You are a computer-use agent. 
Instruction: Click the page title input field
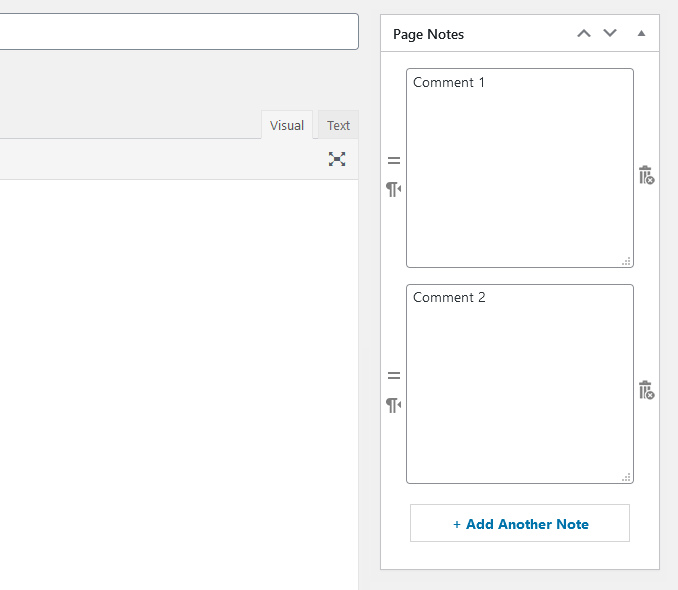(x=179, y=31)
